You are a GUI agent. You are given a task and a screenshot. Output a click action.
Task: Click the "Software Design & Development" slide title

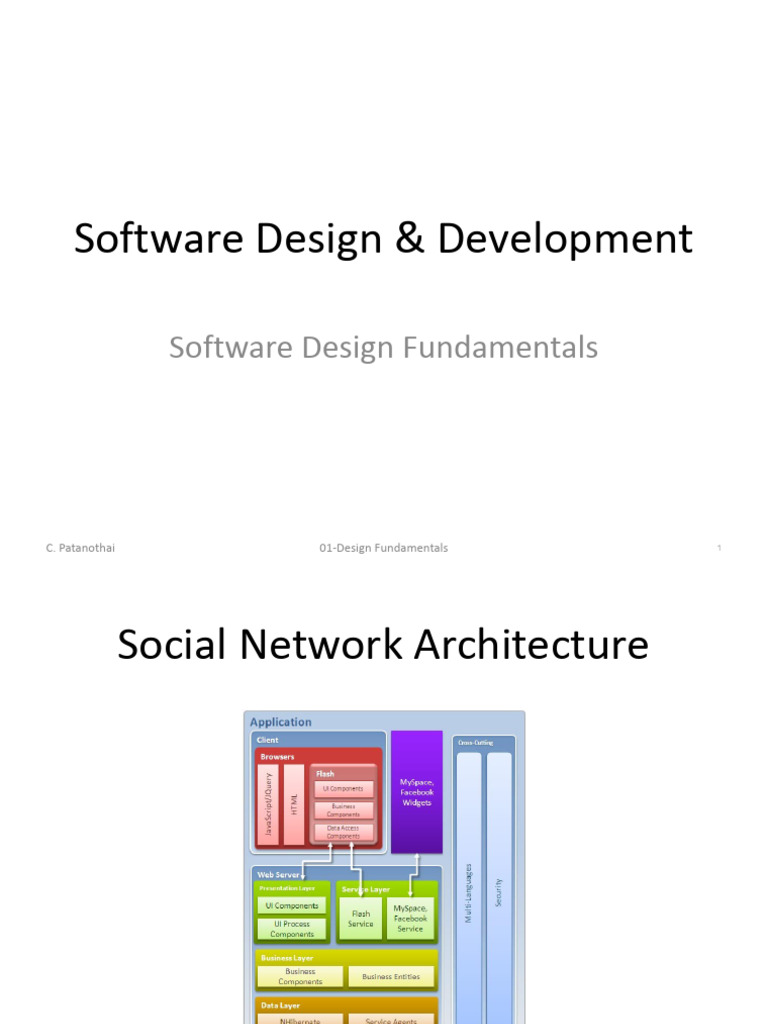click(383, 240)
